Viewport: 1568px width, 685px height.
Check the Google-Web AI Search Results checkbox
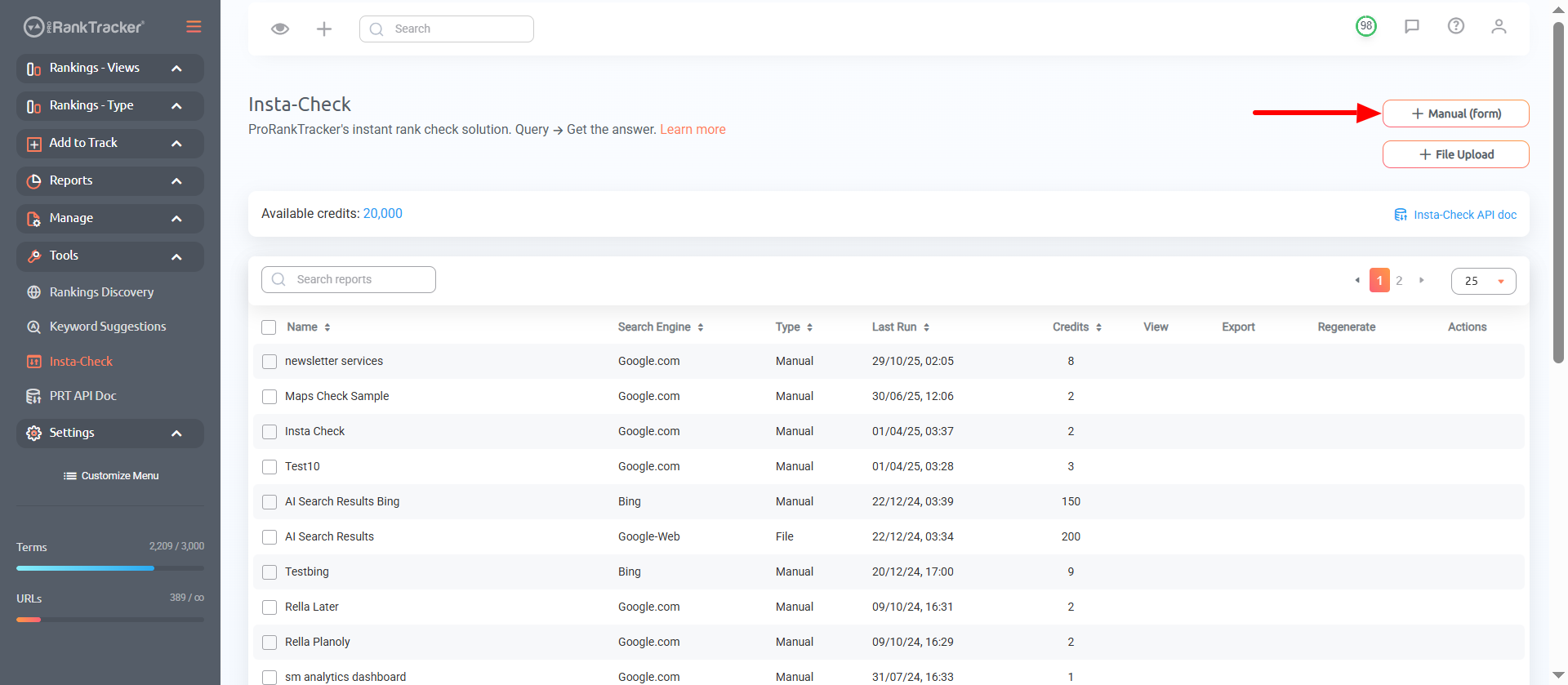pos(269,537)
